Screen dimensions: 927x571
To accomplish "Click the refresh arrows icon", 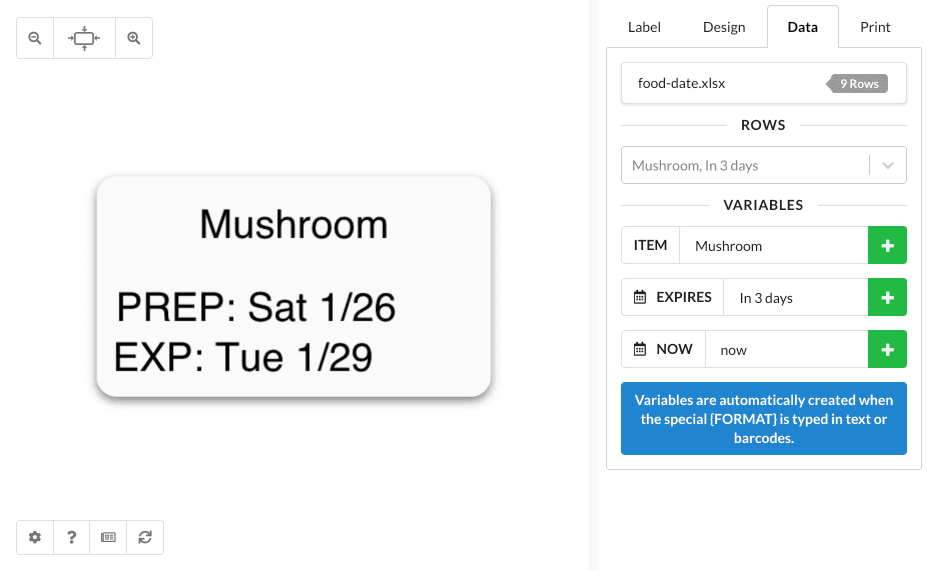I will (x=145, y=537).
